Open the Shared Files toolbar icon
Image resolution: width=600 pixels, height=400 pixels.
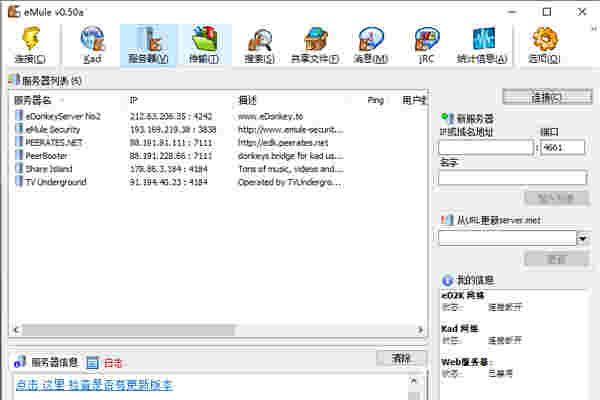tap(316, 39)
